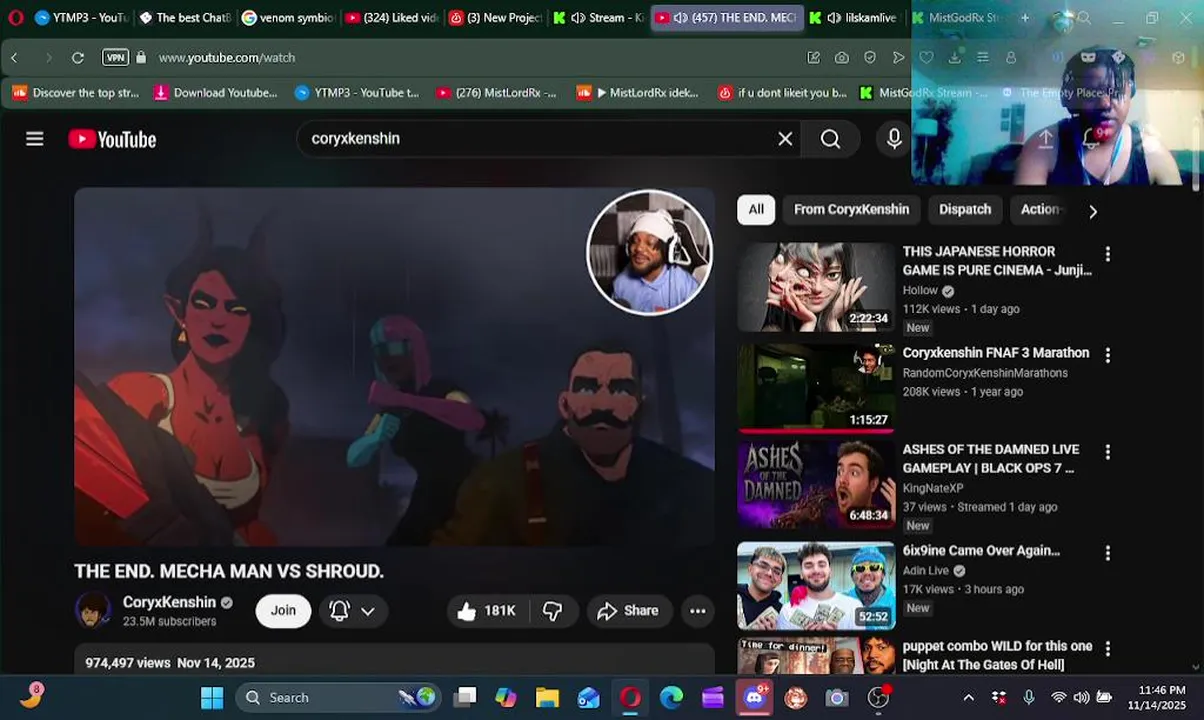Dislike the video with thumbs down
This screenshot has width=1204, height=720.
click(x=552, y=611)
